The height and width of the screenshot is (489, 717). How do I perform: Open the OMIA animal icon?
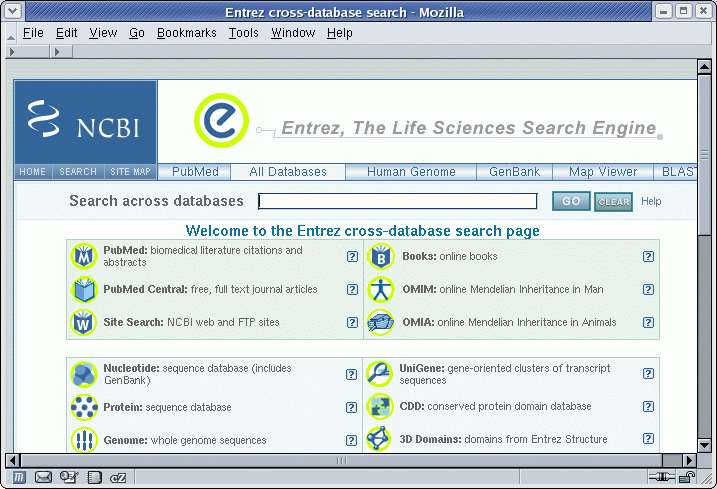(380, 322)
